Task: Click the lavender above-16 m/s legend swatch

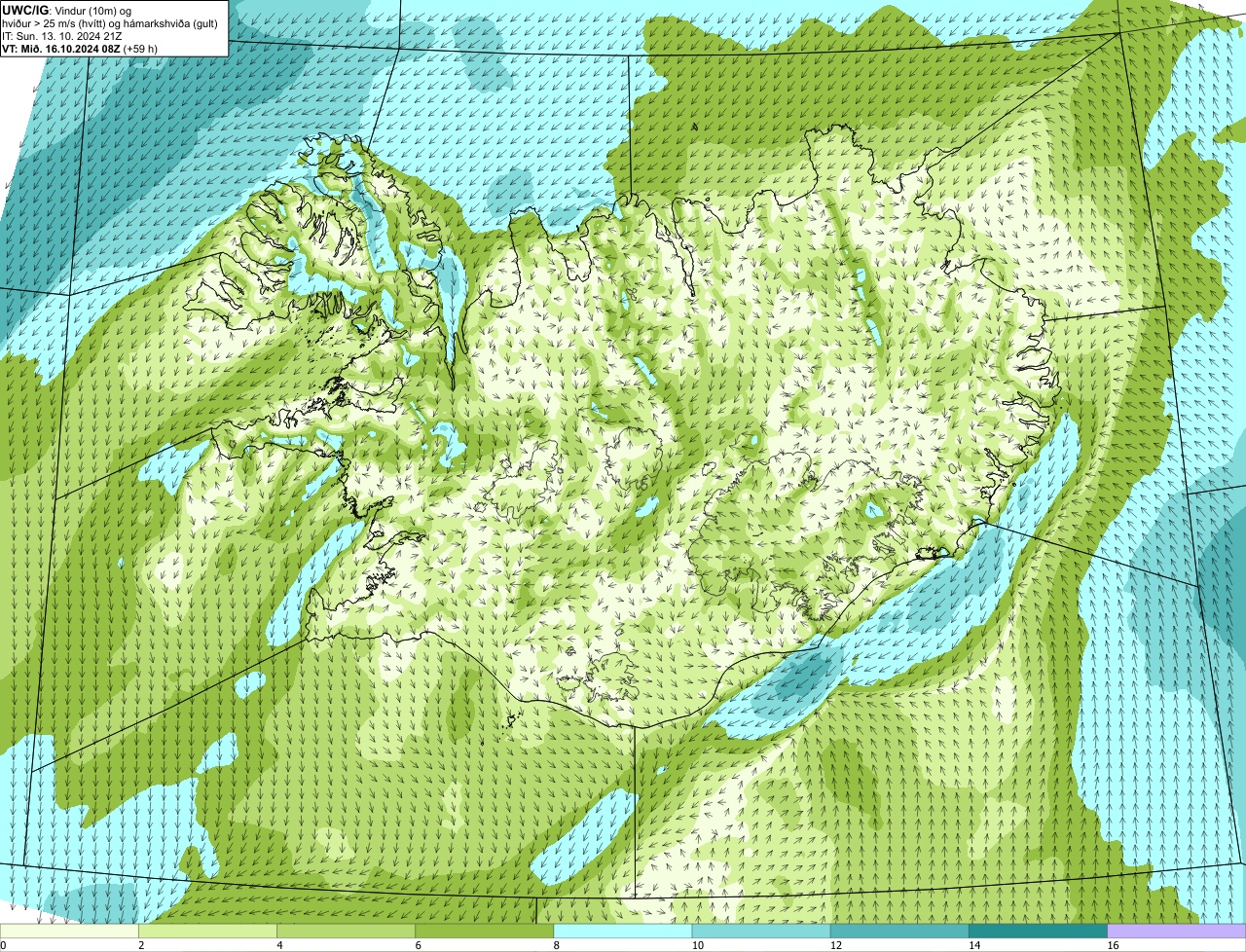Action: click(x=1177, y=932)
